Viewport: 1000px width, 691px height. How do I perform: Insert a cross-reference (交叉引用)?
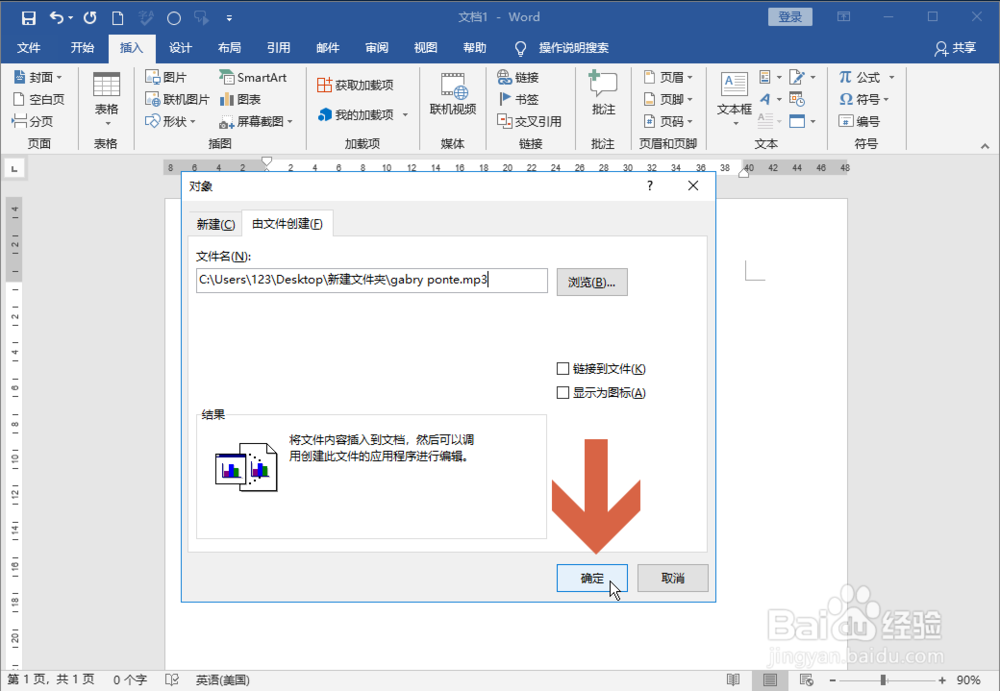click(529, 121)
